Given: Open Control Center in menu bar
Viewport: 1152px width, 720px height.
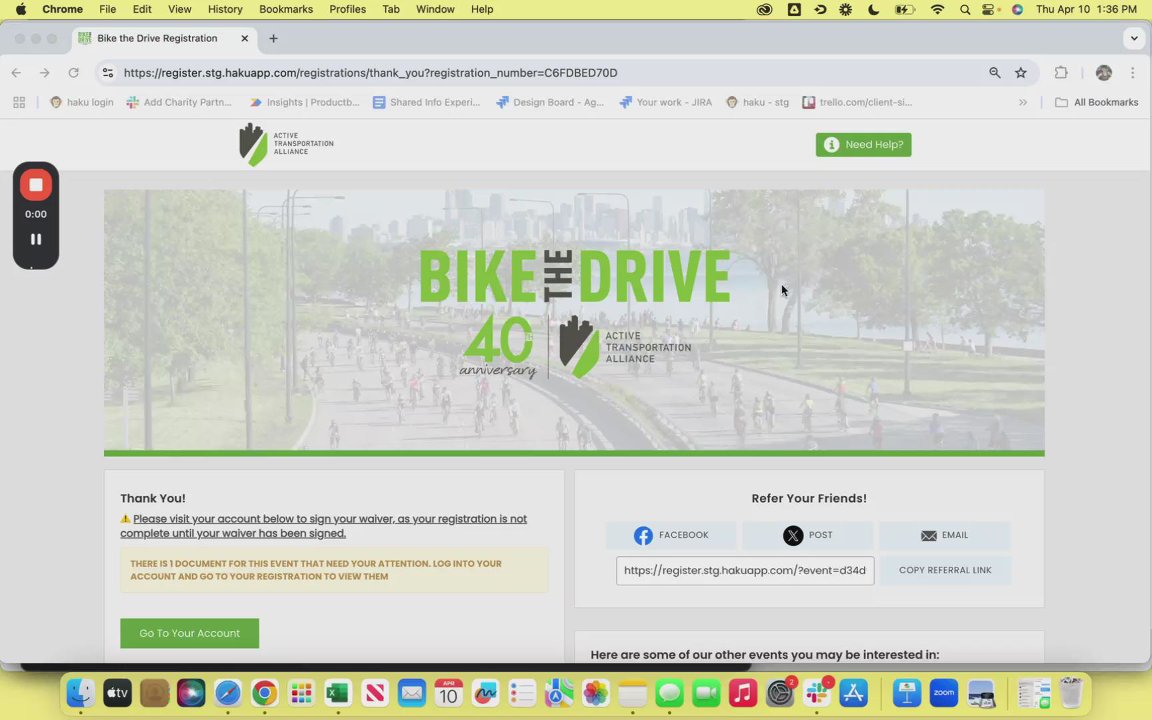Looking at the screenshot, I should [x=990, y=10].
